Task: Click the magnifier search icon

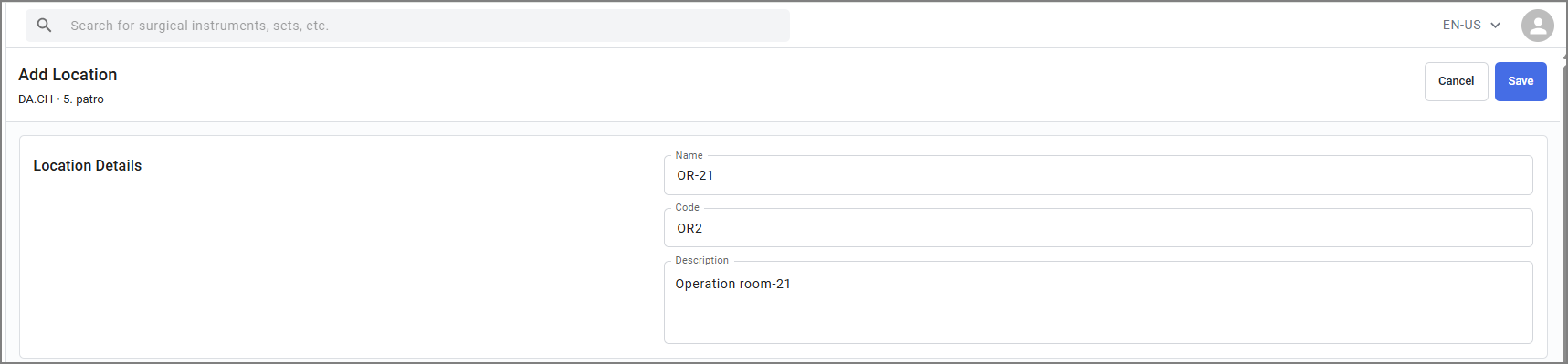Action: point(44,26)
